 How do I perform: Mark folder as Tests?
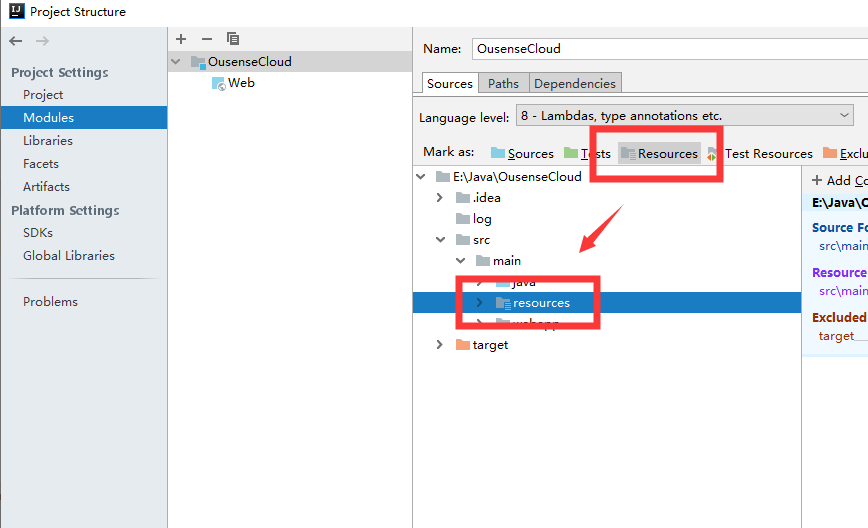click(587, 153)
